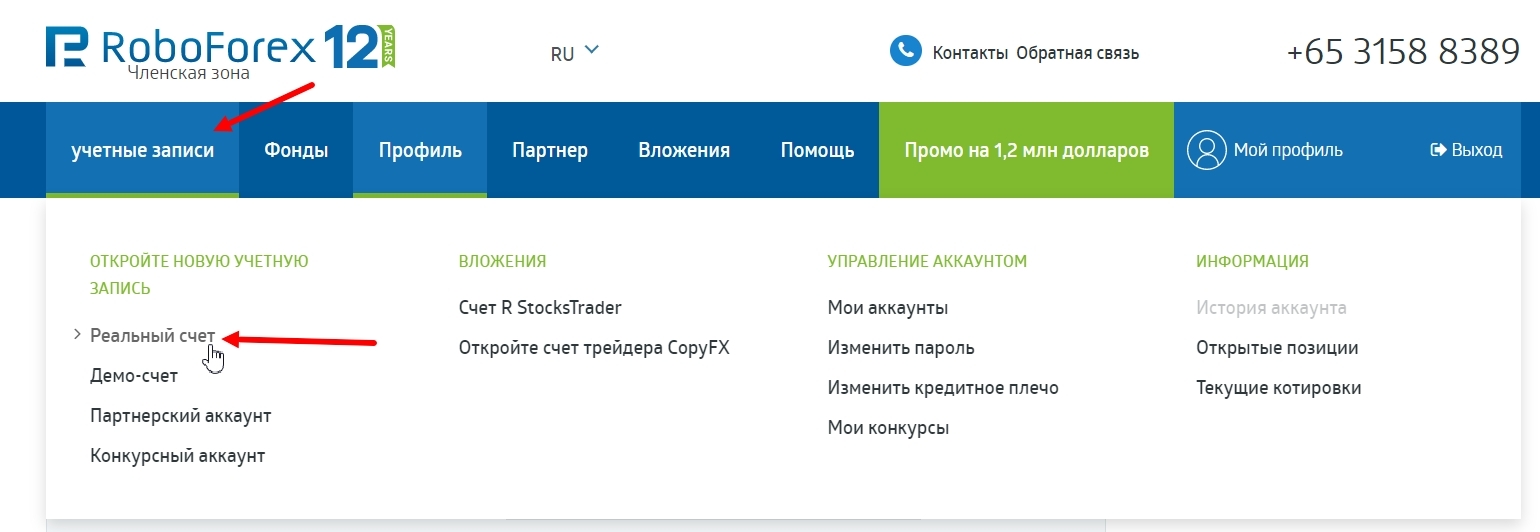Open Текущие котировки
Image resolution: width=1540 pixels, height=532 pixels.
point(1279,388)
